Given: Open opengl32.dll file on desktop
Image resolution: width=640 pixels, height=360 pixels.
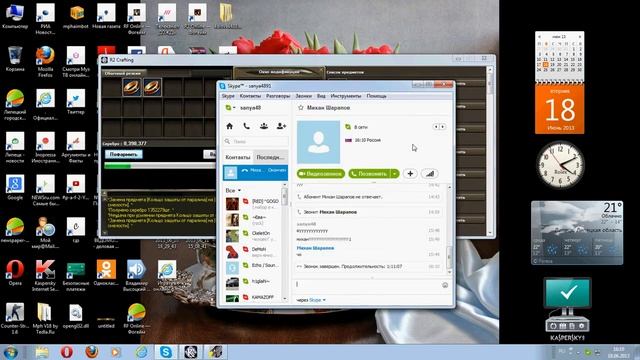Looking at the screenshot, I should [76, 316].
